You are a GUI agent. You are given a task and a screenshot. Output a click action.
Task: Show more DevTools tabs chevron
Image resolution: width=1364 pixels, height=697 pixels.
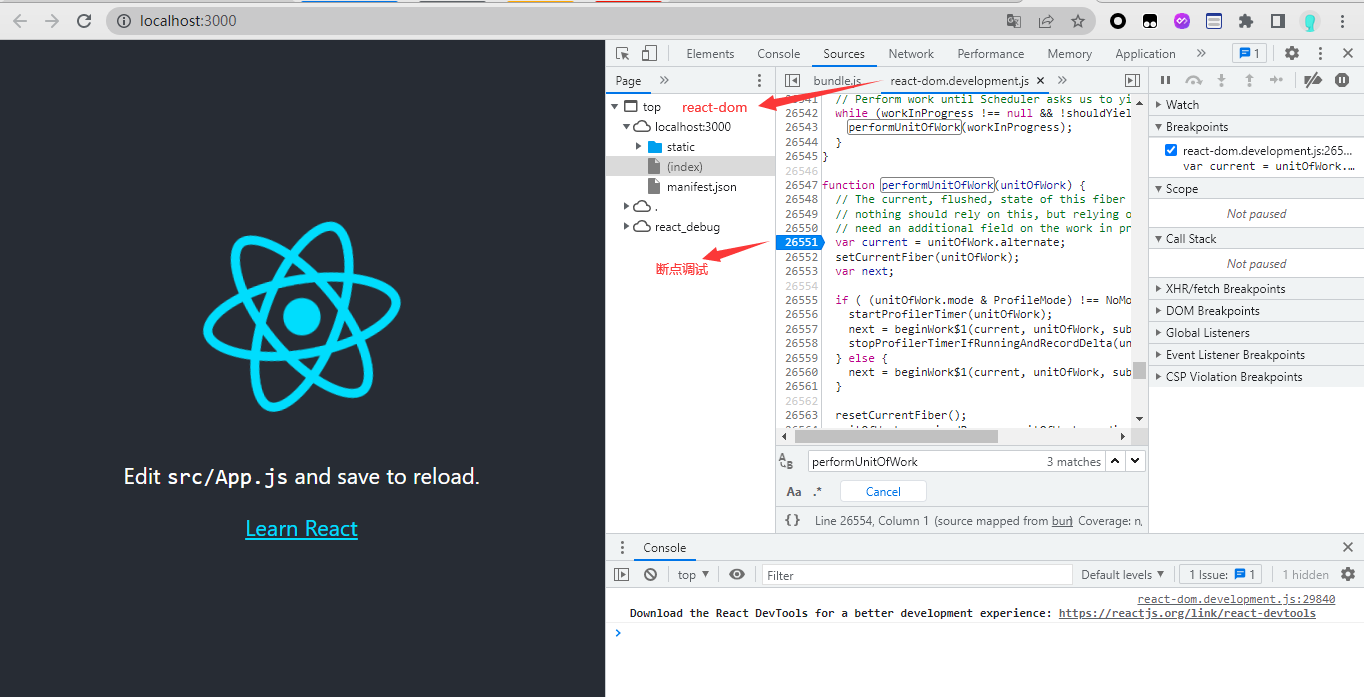click(1201, 54)
